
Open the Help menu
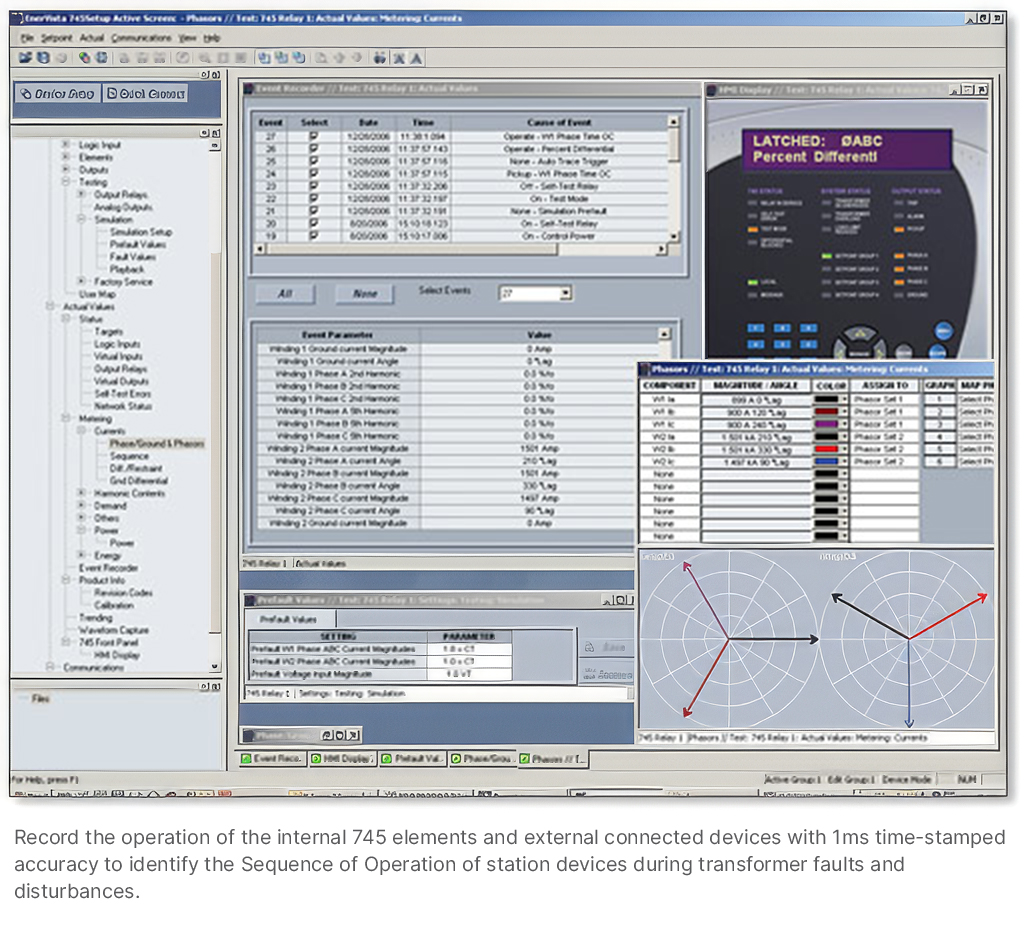click(x=212, y=38)
